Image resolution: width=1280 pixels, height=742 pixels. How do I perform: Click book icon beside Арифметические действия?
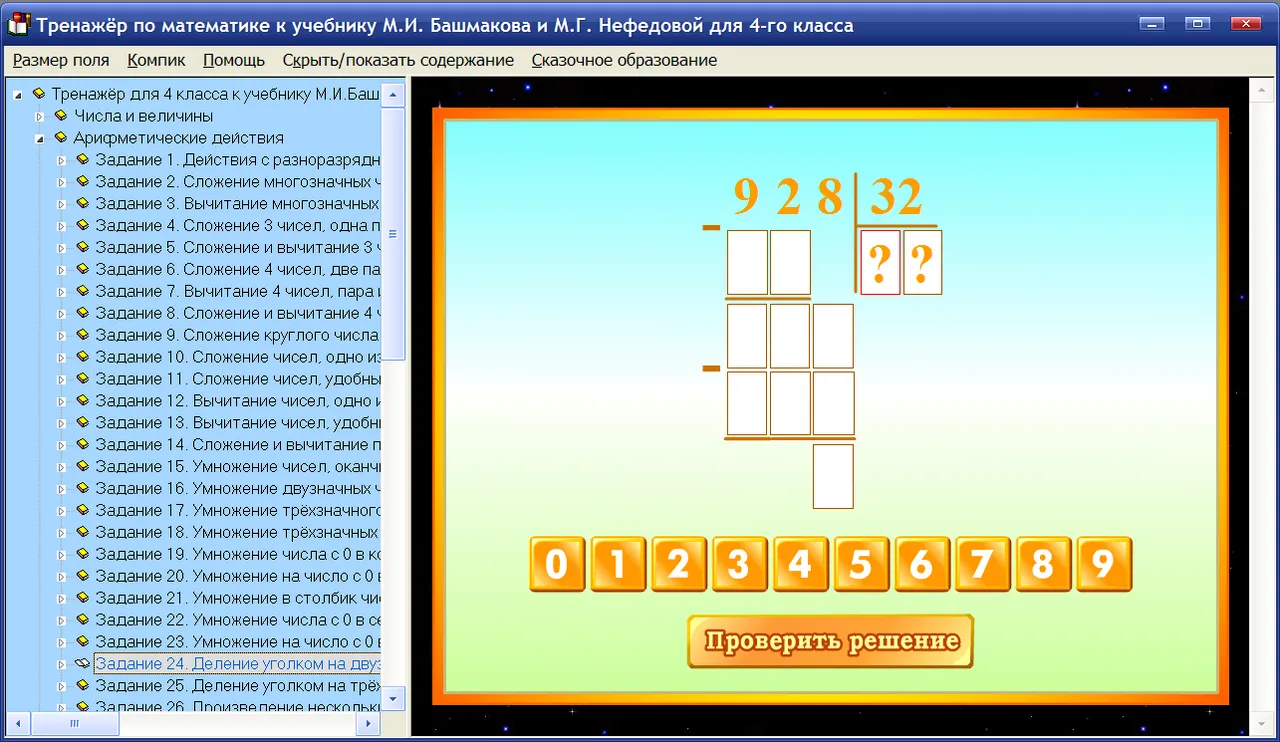60,138
